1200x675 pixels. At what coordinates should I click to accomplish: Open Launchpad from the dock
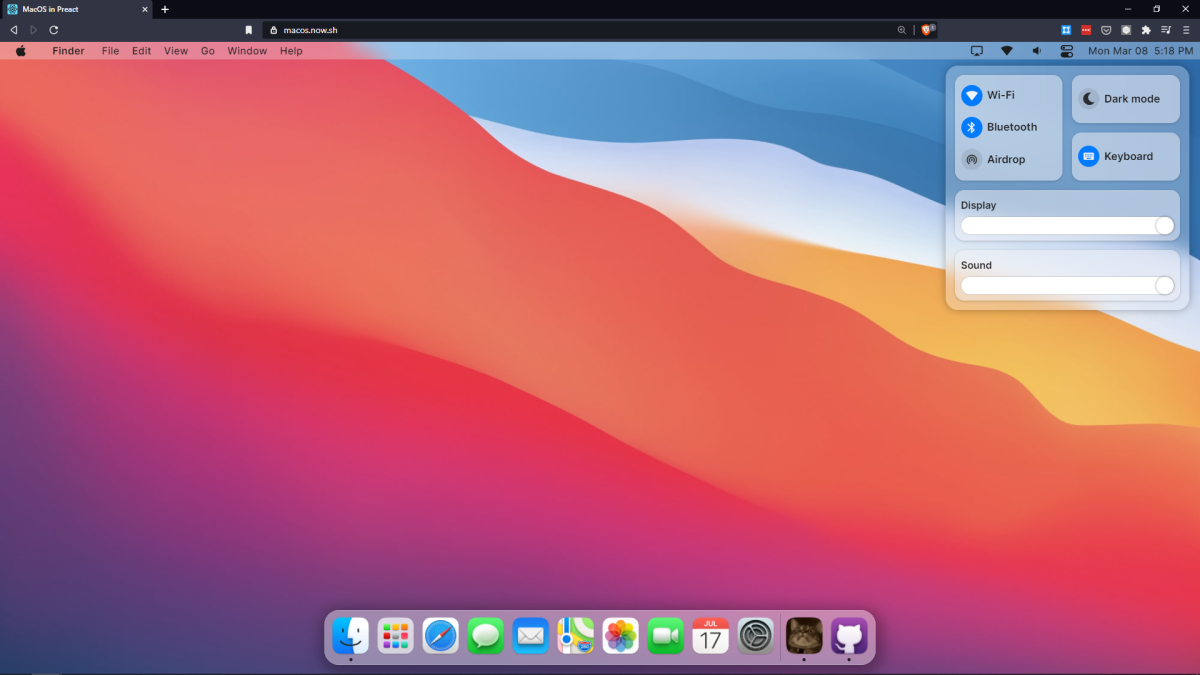tap(395, 636)
